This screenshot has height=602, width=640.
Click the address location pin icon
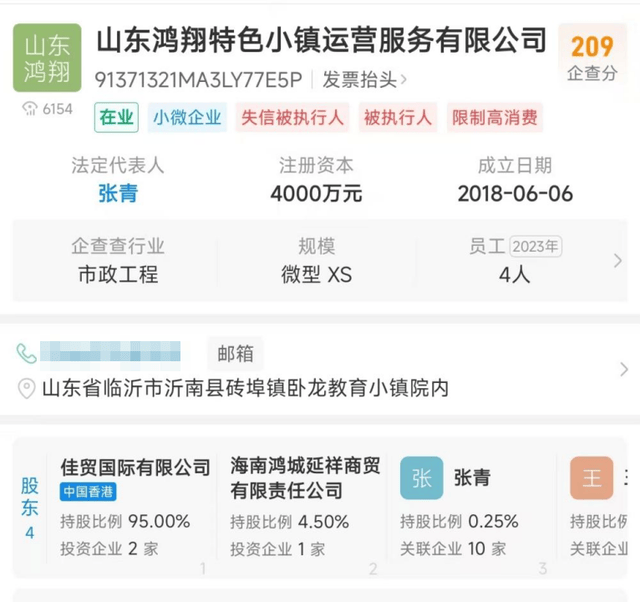tap(27, 389)
